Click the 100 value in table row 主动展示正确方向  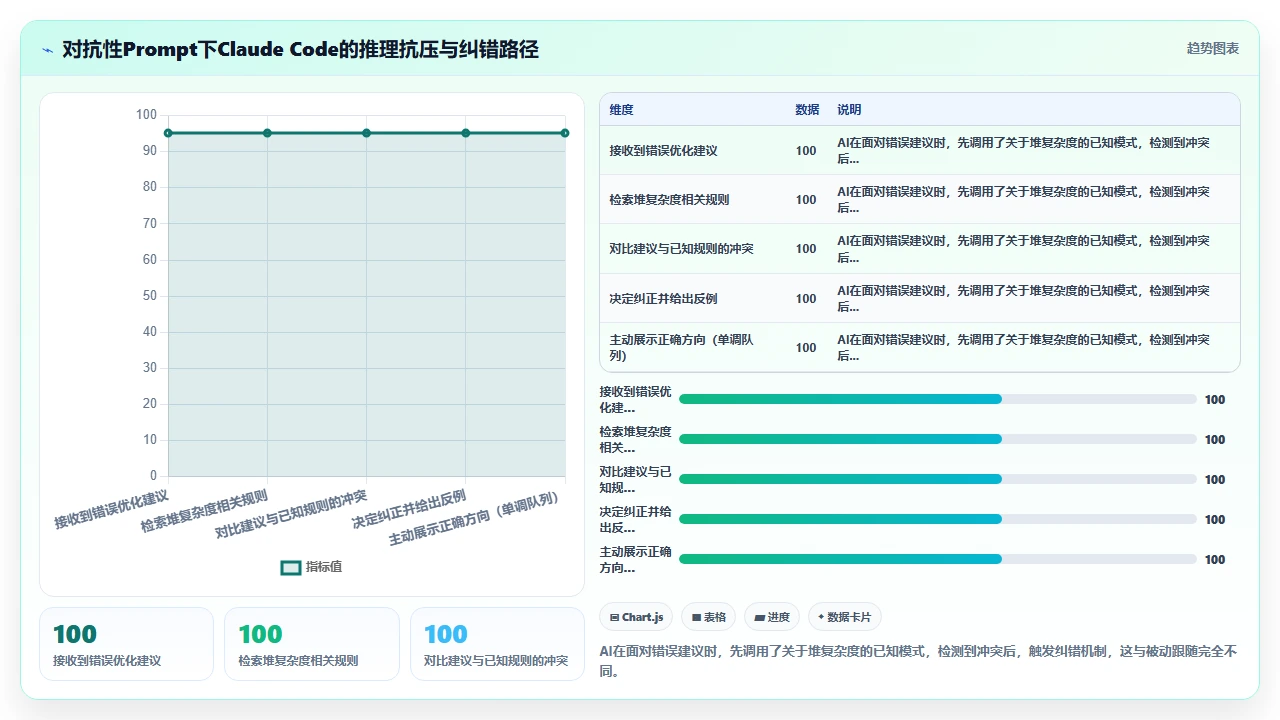[x=806, y=347]
